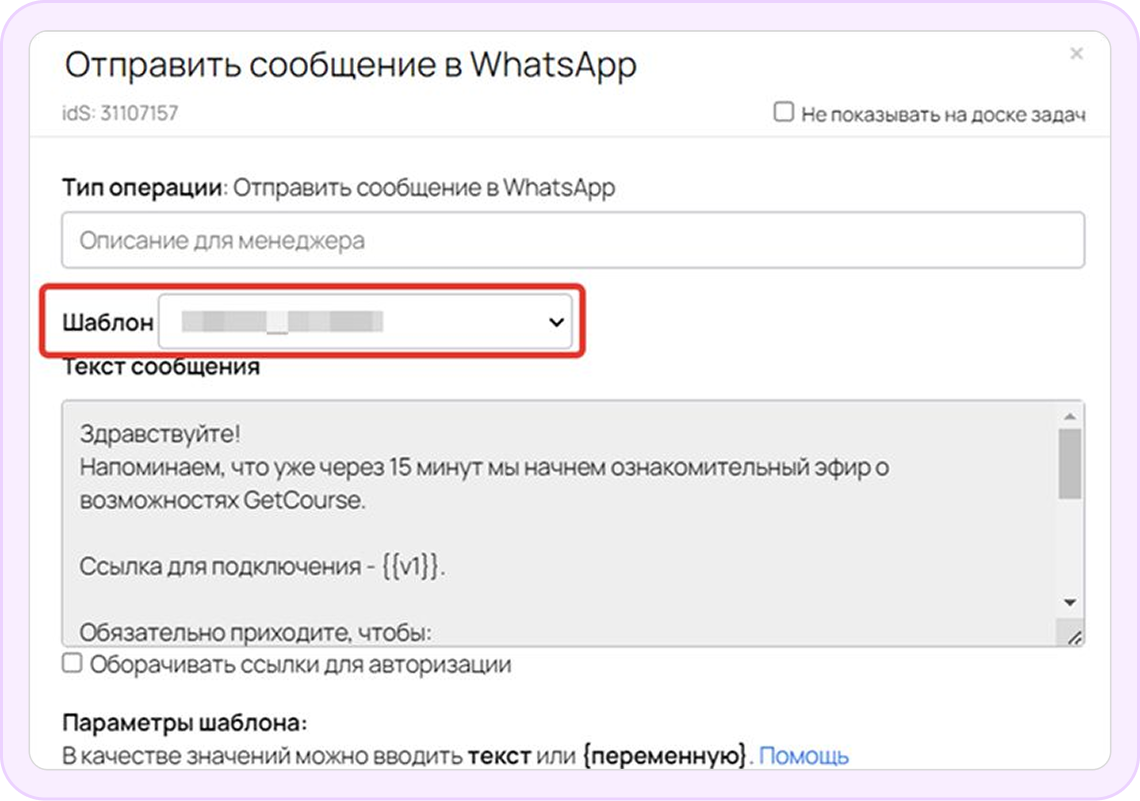Click the checkbox square beside Не показывать
The width and height of the screenshot is (1140, 801).
pyautogui.click(x=786, y=113)
